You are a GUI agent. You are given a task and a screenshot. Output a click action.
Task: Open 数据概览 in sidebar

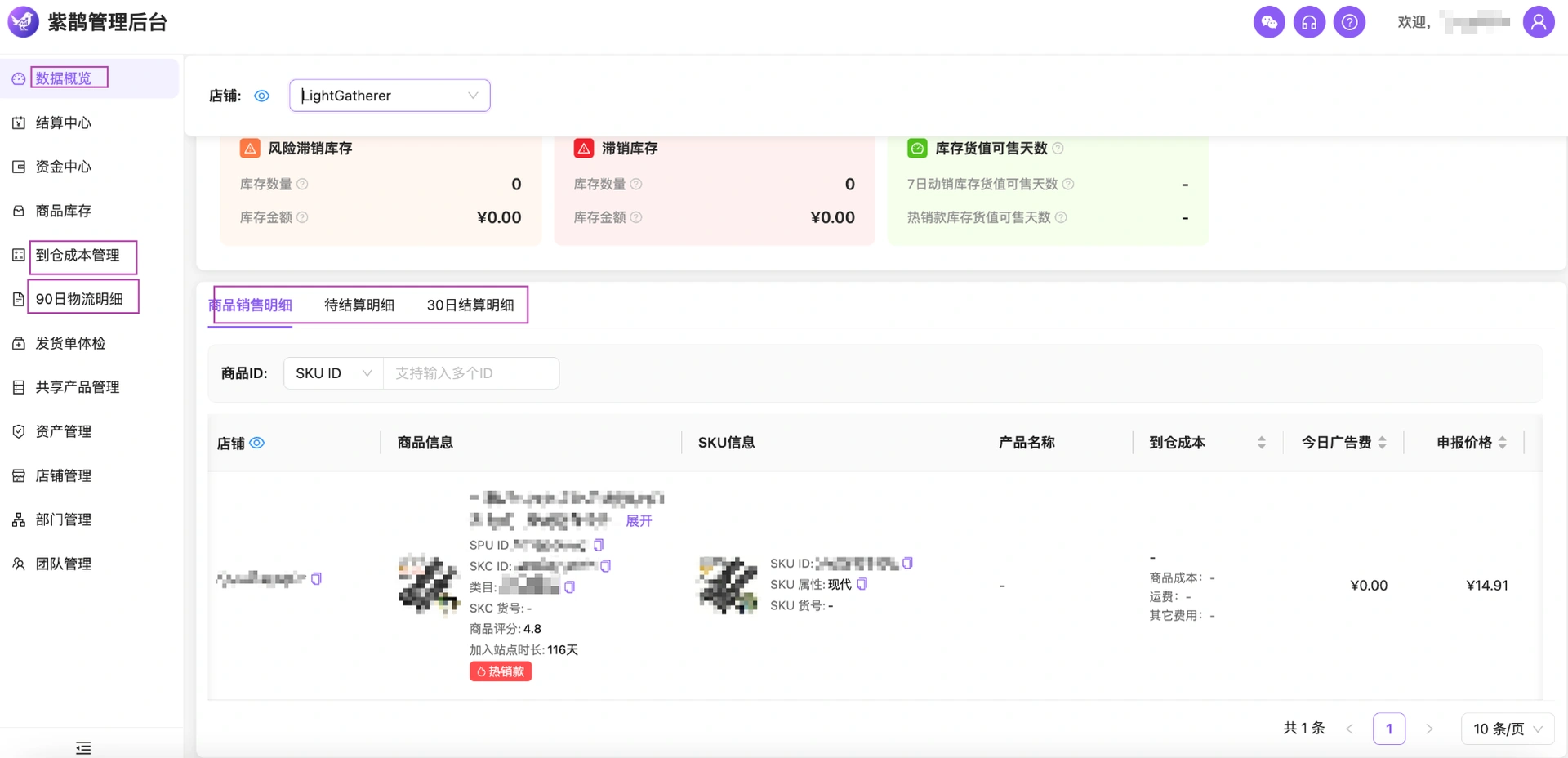90,78
